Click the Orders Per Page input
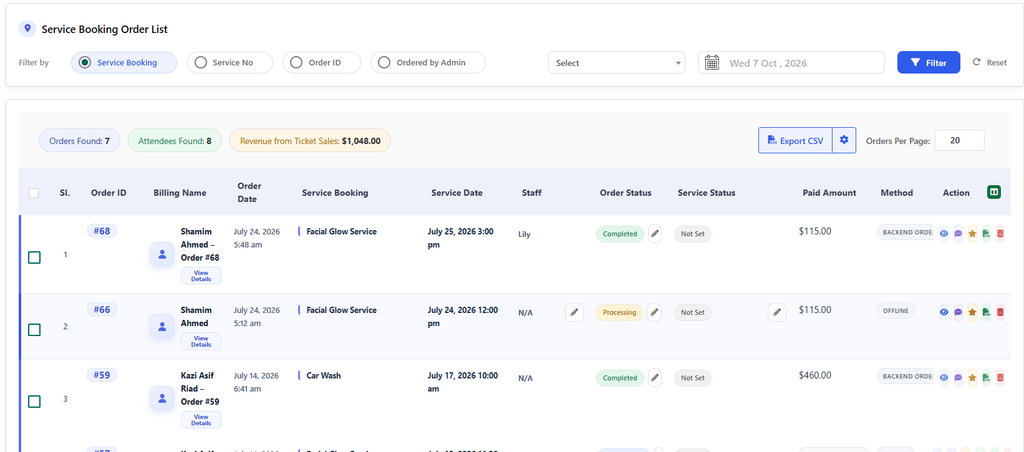 coord(959,140)
